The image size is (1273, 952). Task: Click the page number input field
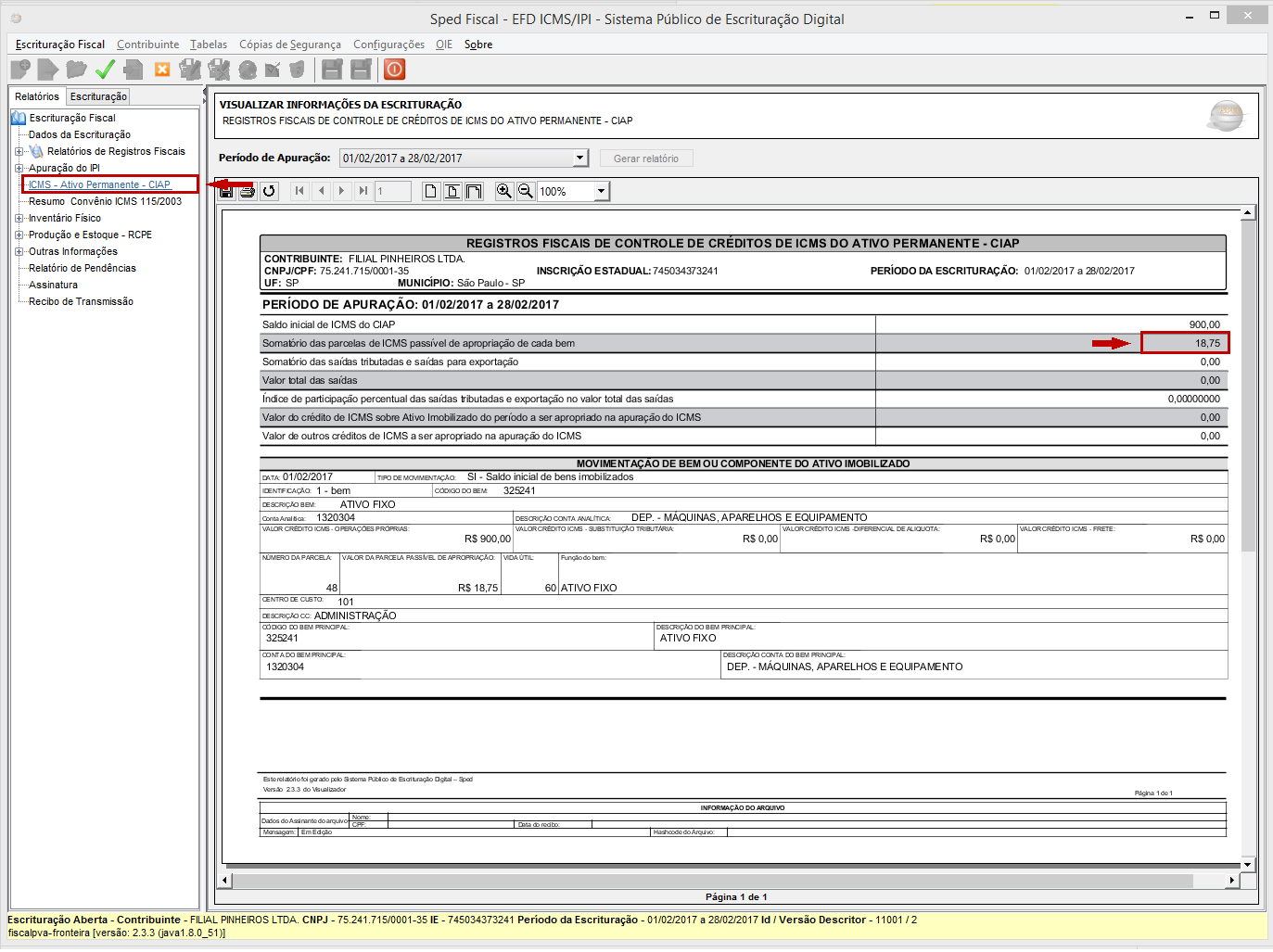pos(393,191)
